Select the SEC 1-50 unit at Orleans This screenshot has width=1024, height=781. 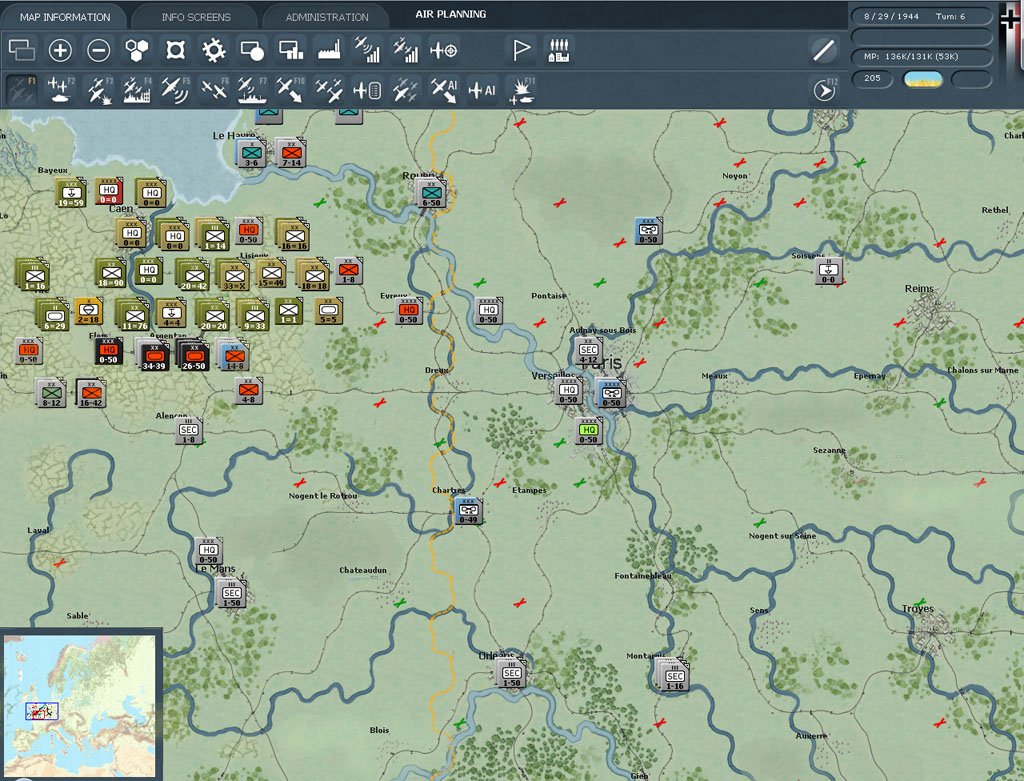511,674
